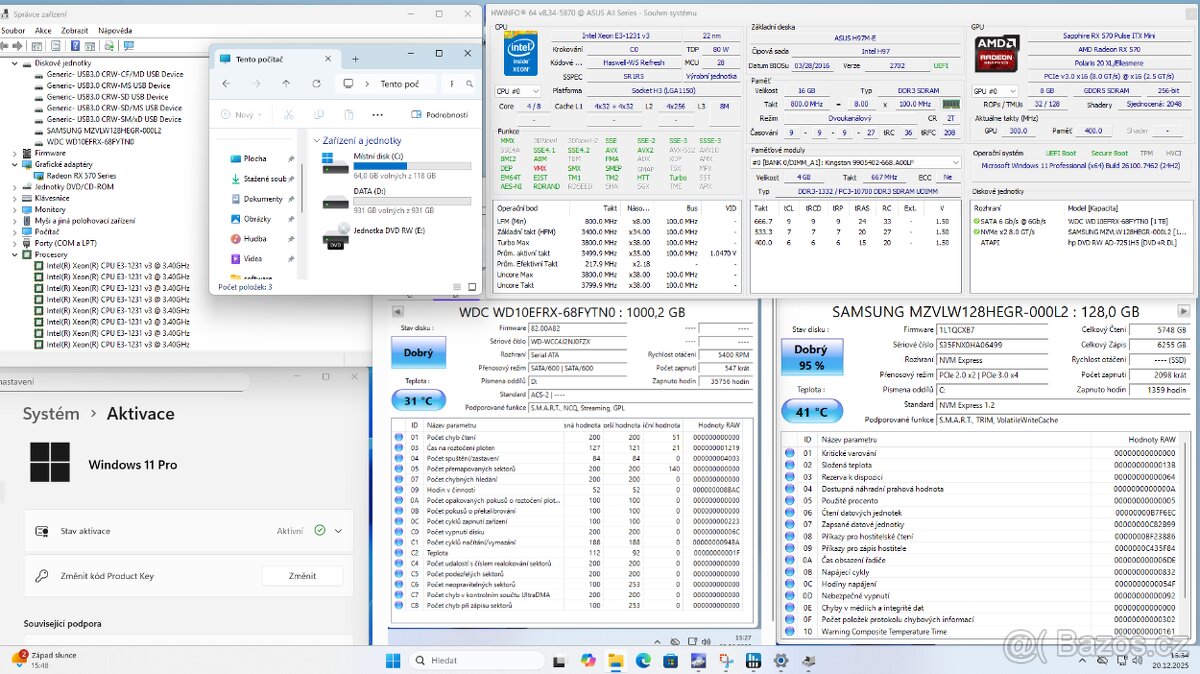Image resolution: width=1200 pixels, height=674 pixels.
Task: Click Podrobnosti in the Explorer toolbar
Action: pyautogui.click(x=446, y=115)
